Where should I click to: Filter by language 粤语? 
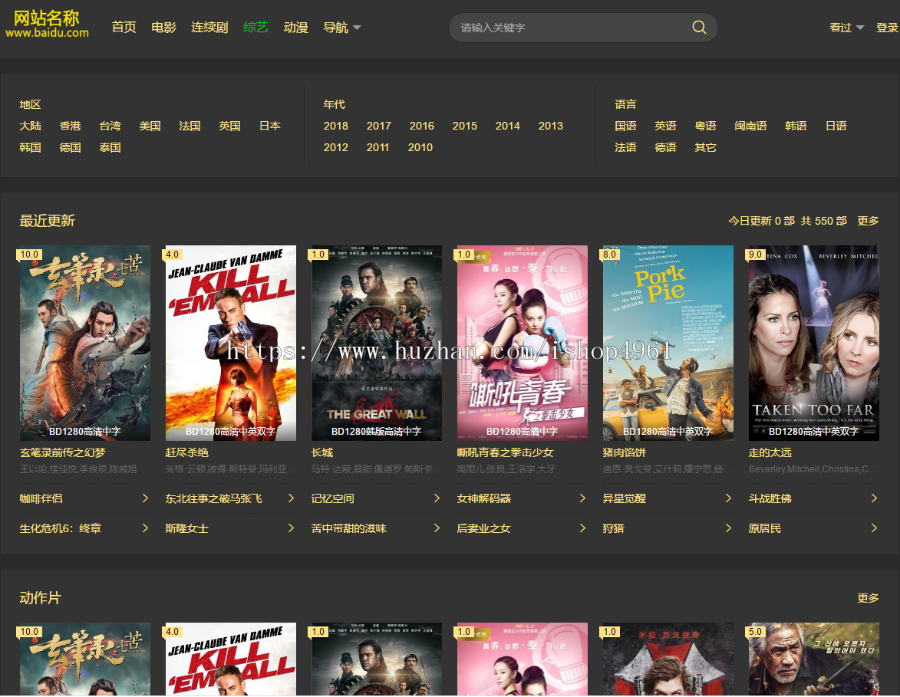point(705,126)
